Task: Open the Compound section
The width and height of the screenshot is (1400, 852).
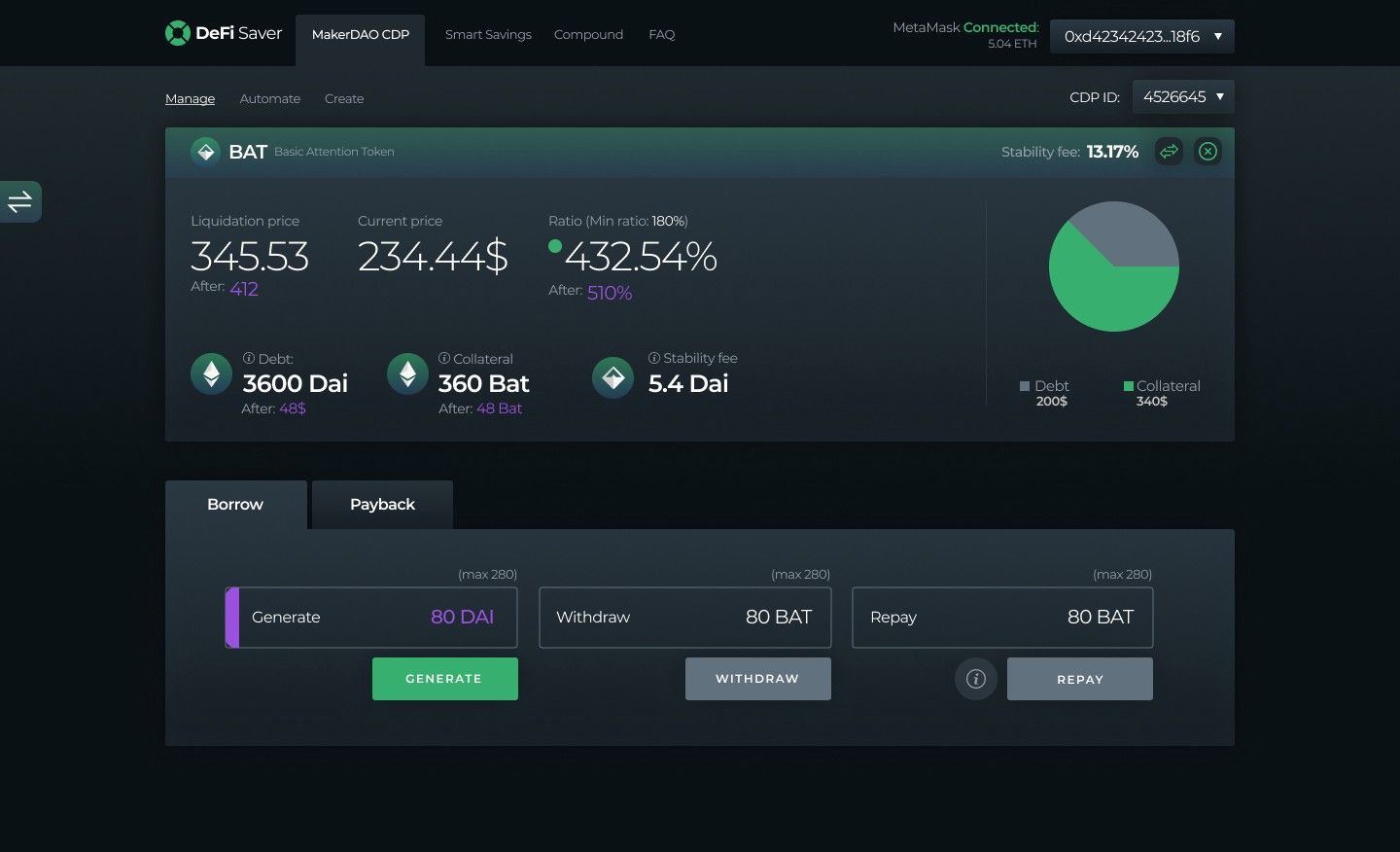Action: tap(588, 34)
